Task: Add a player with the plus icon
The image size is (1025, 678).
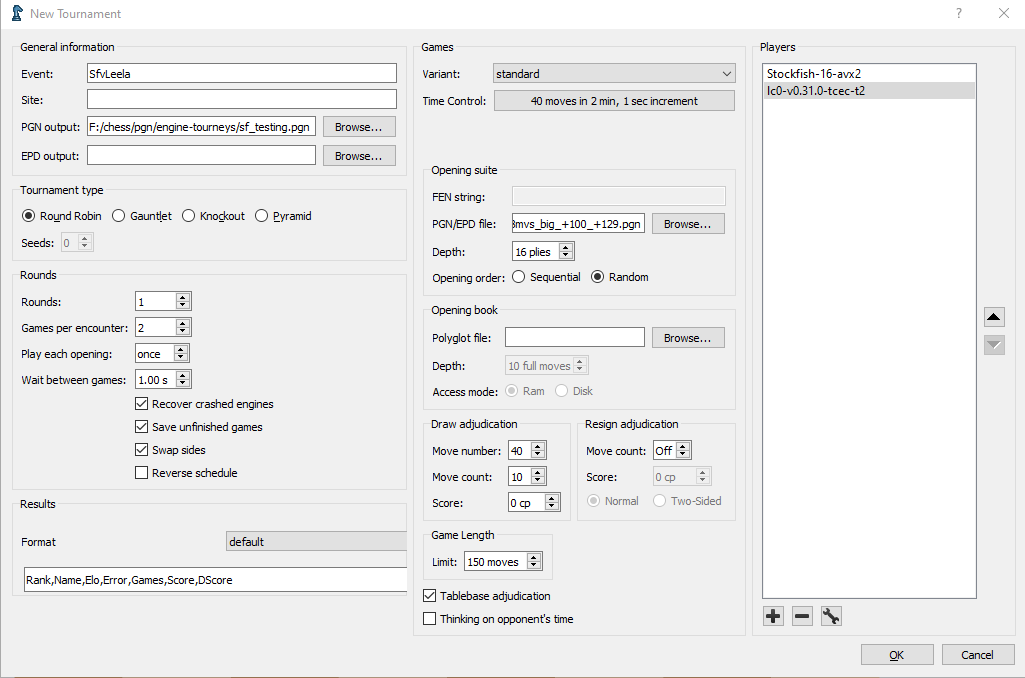Action: pyautogui.click(x=773, y=616)
